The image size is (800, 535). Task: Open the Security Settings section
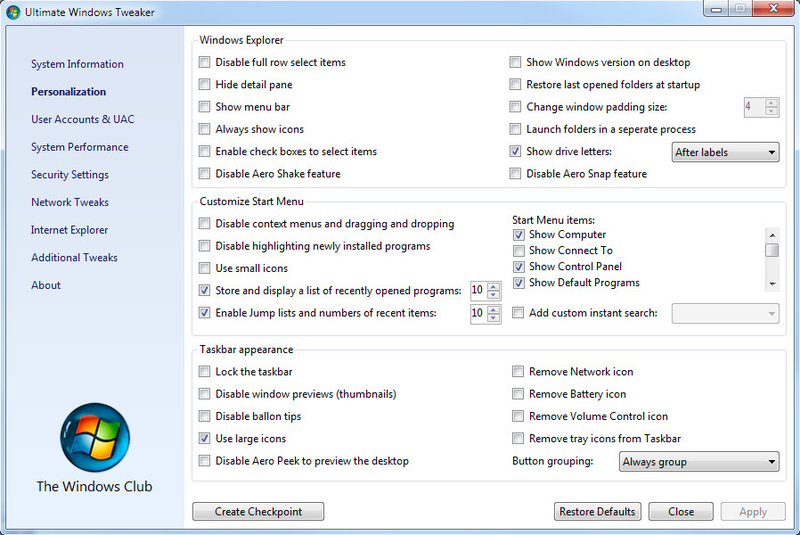(x=70, y=174)
